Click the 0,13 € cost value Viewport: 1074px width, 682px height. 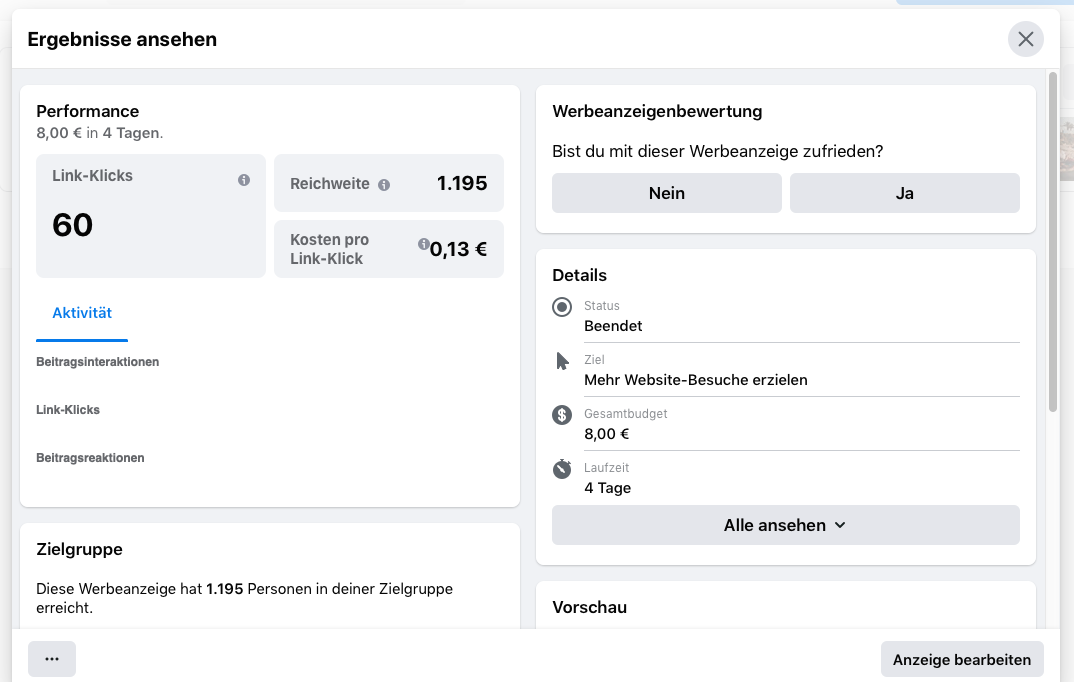click(458, 249)
